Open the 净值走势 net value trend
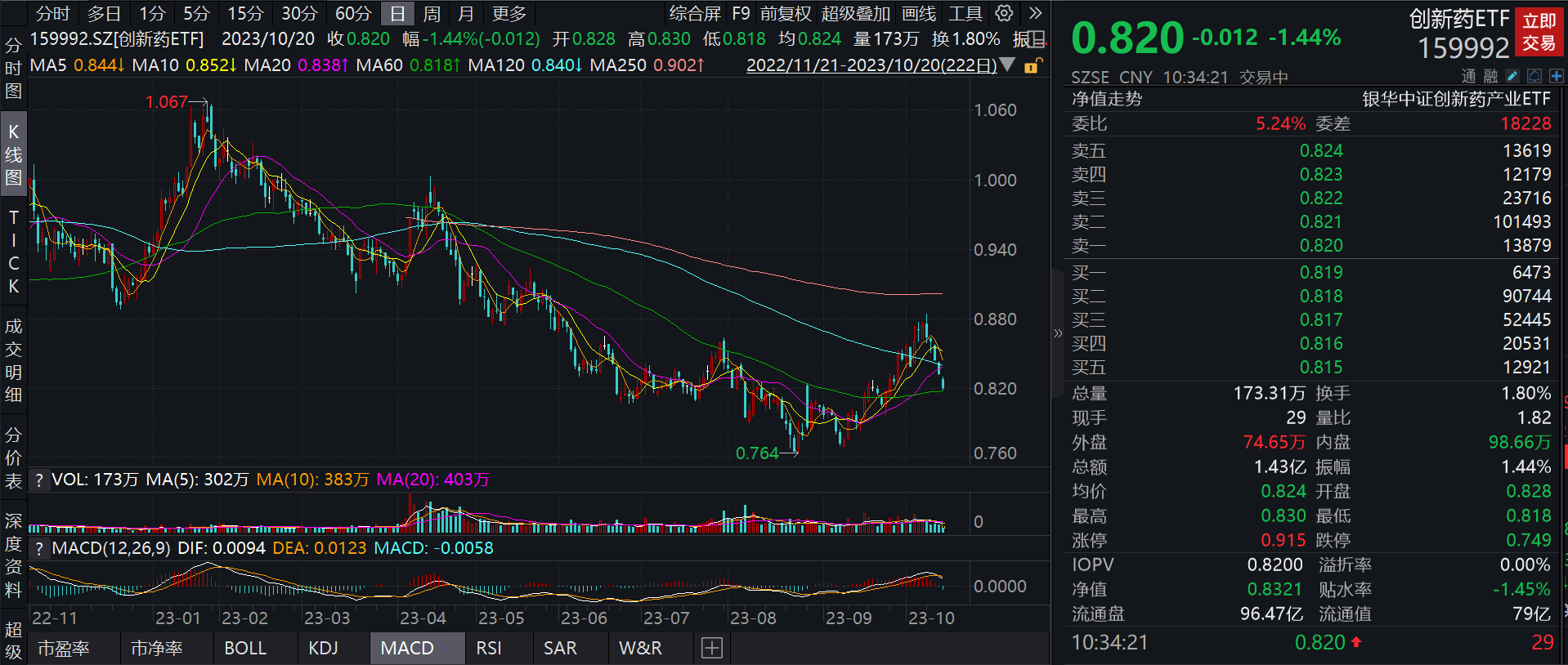This screenshot has width=1568, height=665. tap(1107, 99)
